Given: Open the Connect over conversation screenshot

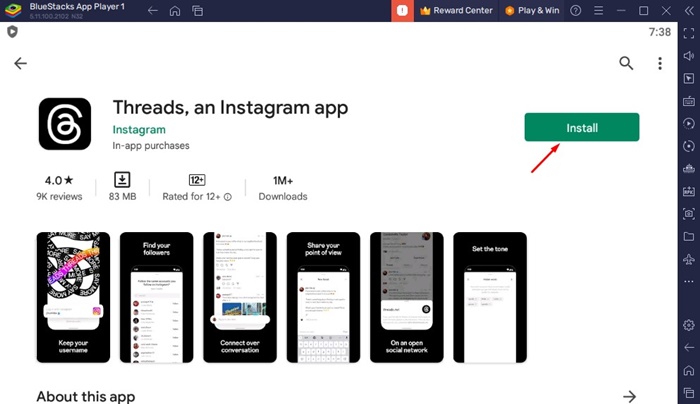Looking at the screenshot, I should [240, 297].
